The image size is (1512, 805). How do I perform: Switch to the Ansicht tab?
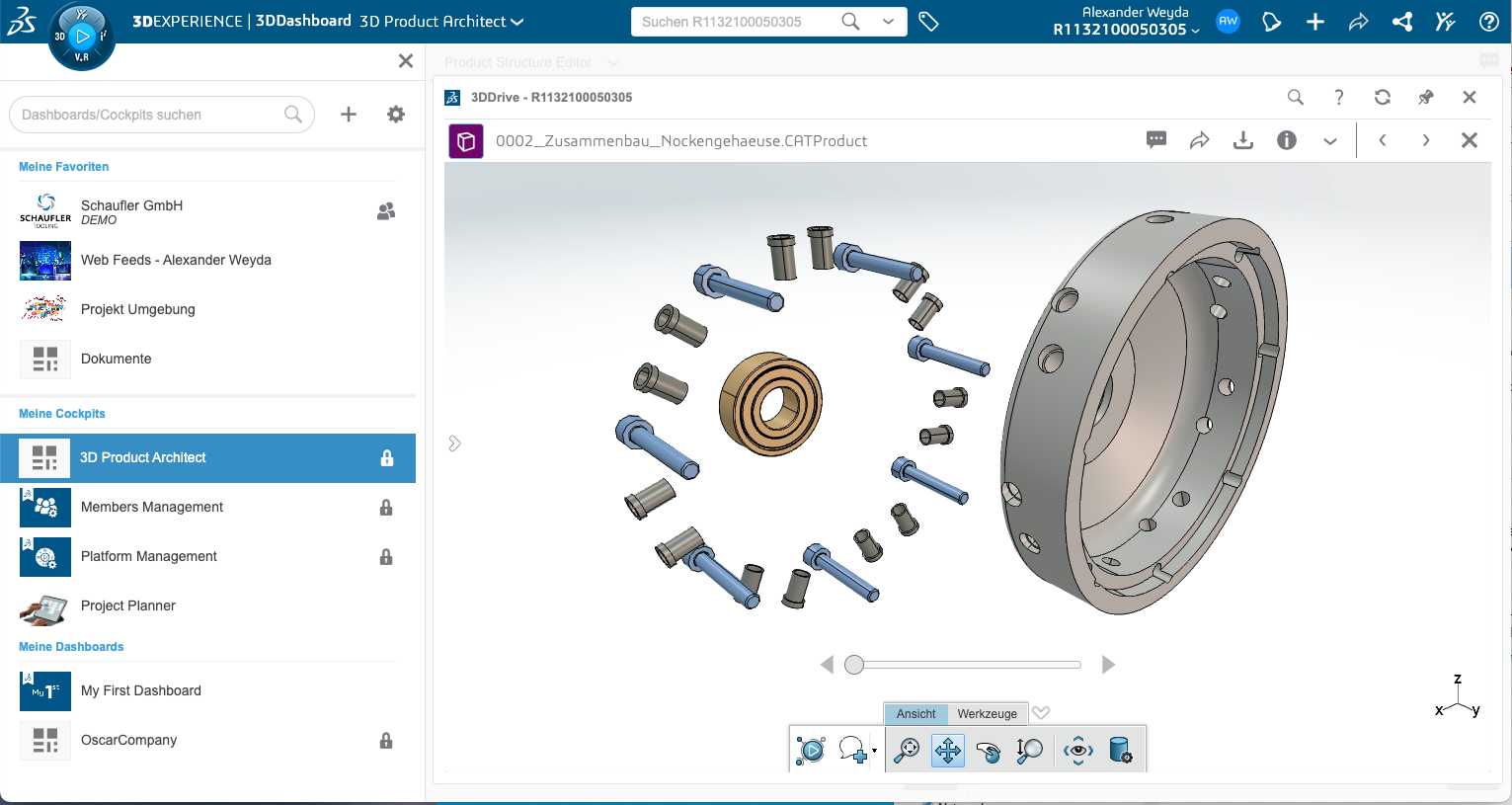(915, 714)
